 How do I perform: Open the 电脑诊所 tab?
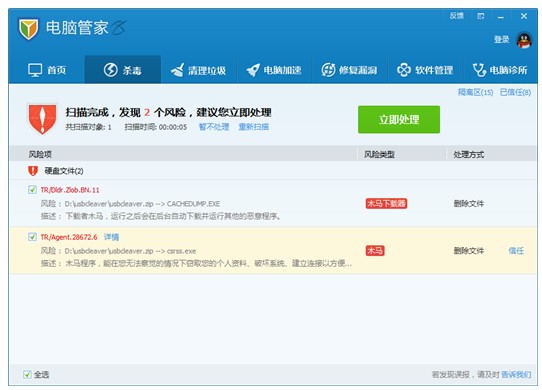500,70
